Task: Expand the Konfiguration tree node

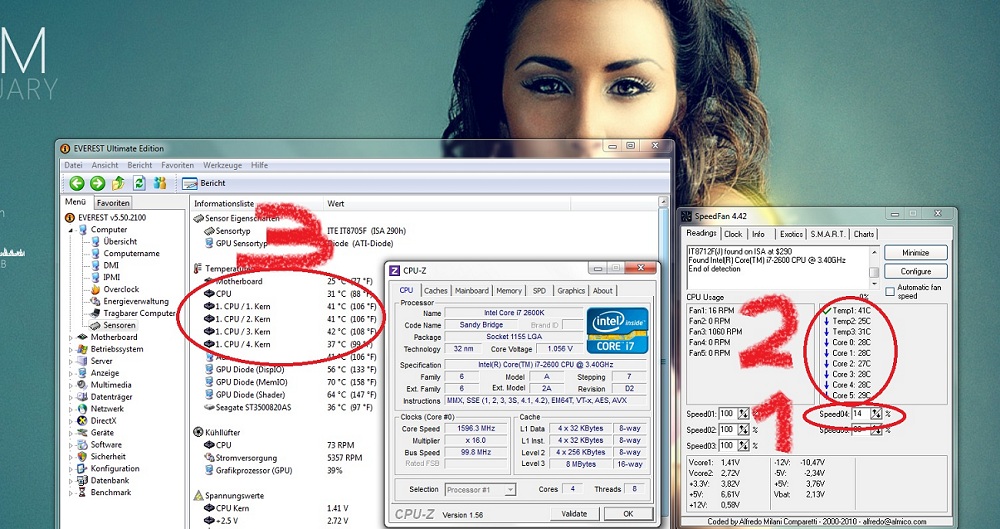Action: point(71,468)
